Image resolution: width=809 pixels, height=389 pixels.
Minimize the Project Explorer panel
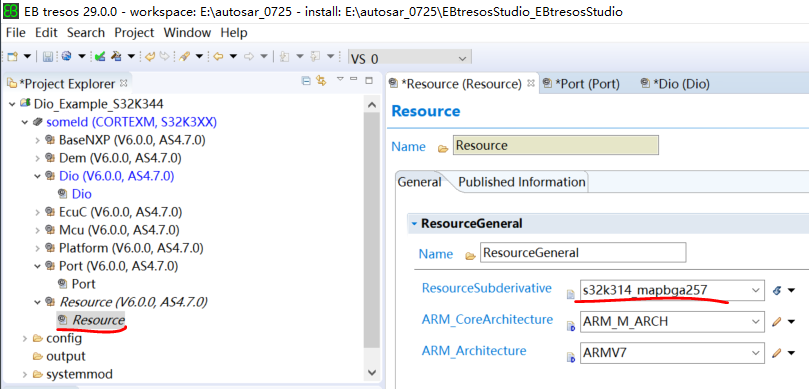pos(354,79)
